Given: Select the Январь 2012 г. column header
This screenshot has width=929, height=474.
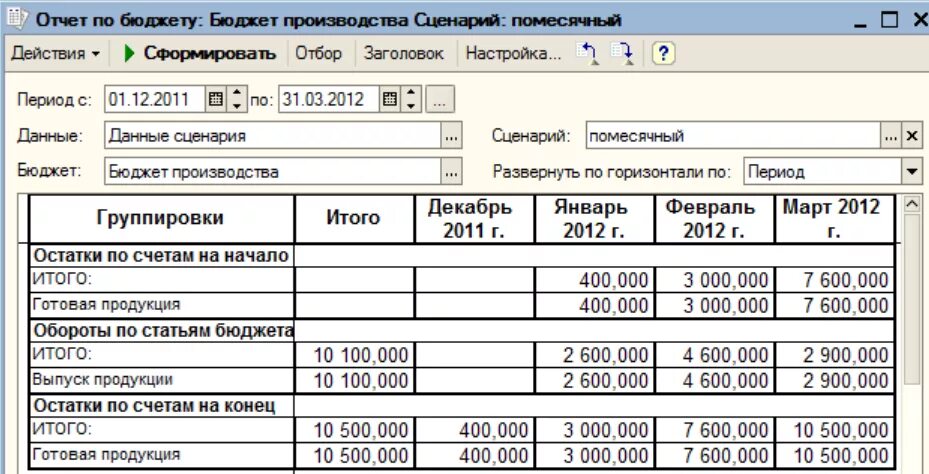Looking at the screenshot, I should pos(594,218).
